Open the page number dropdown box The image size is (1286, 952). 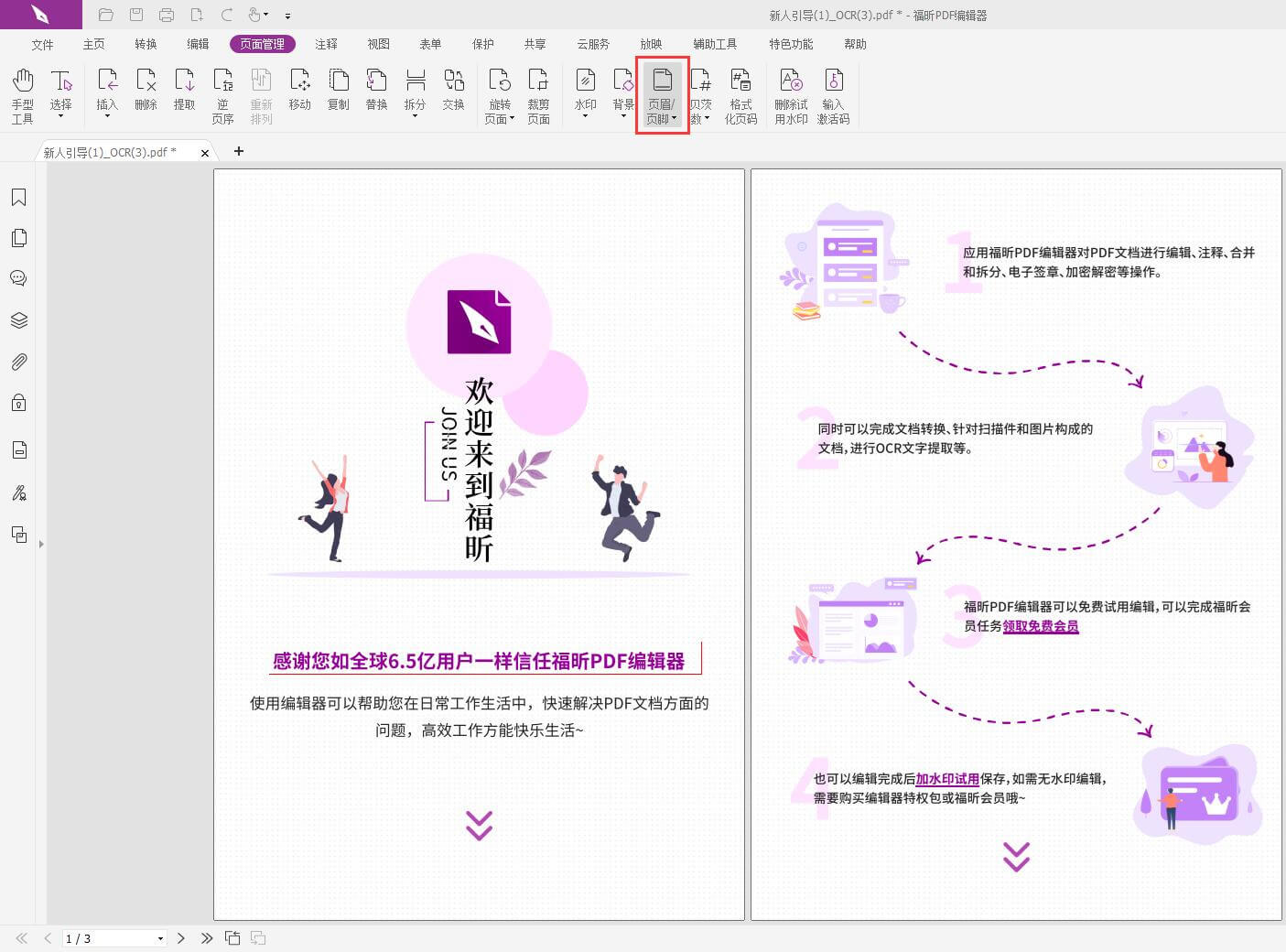160,938
